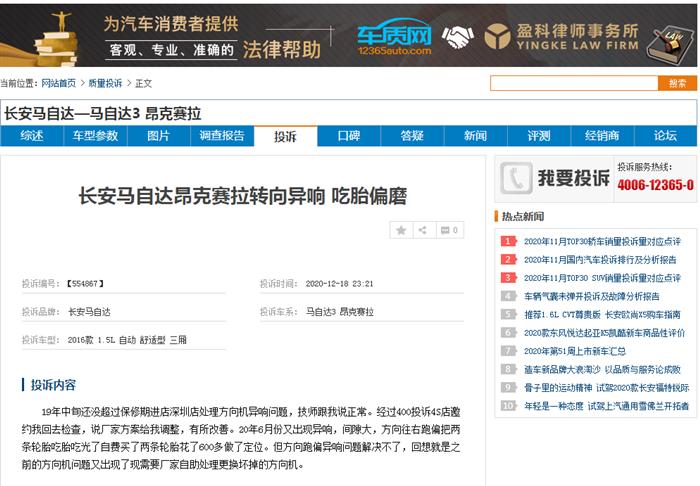
Task: Click the phone icon beside 我要投诉
Action: 516,178
